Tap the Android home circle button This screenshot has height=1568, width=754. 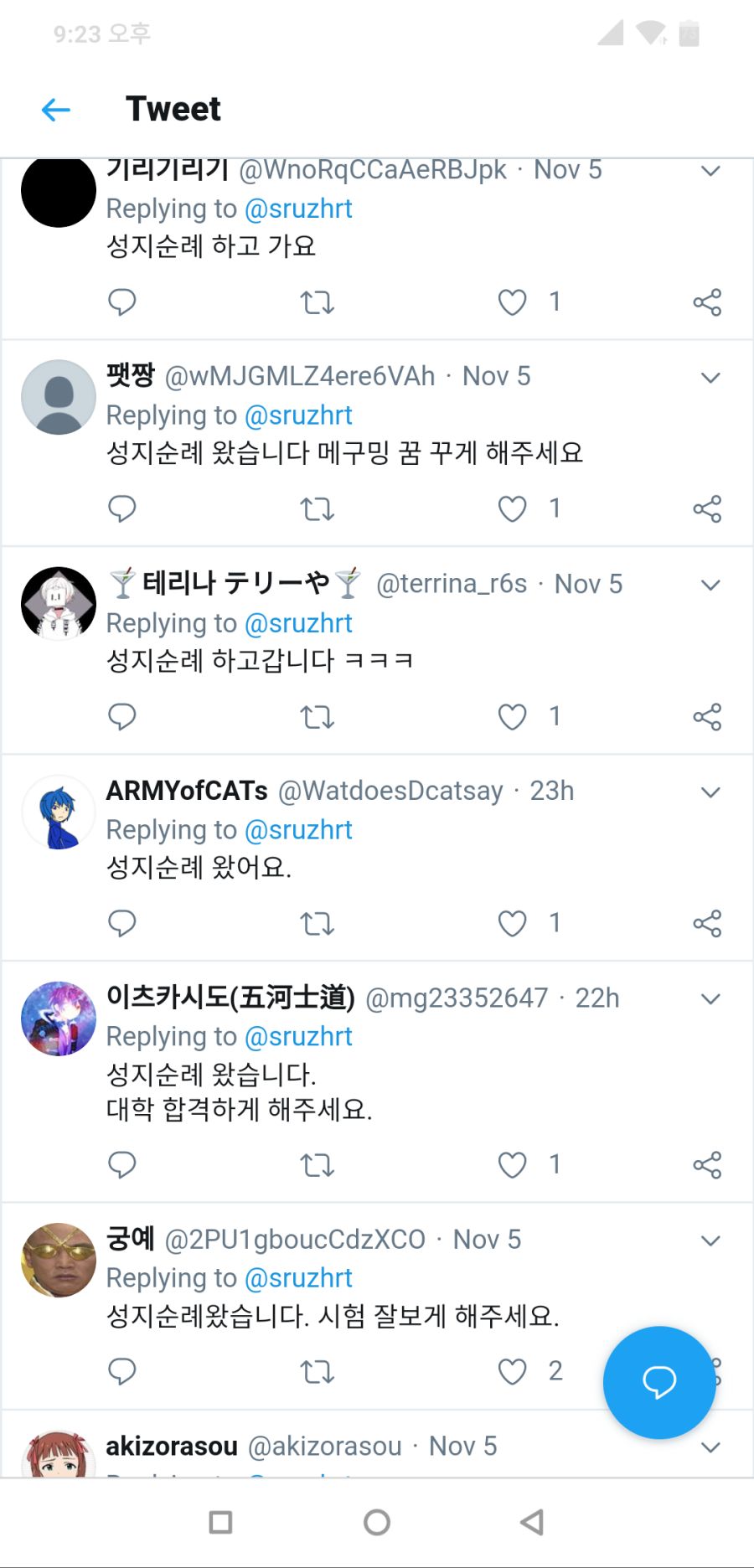376,1523
